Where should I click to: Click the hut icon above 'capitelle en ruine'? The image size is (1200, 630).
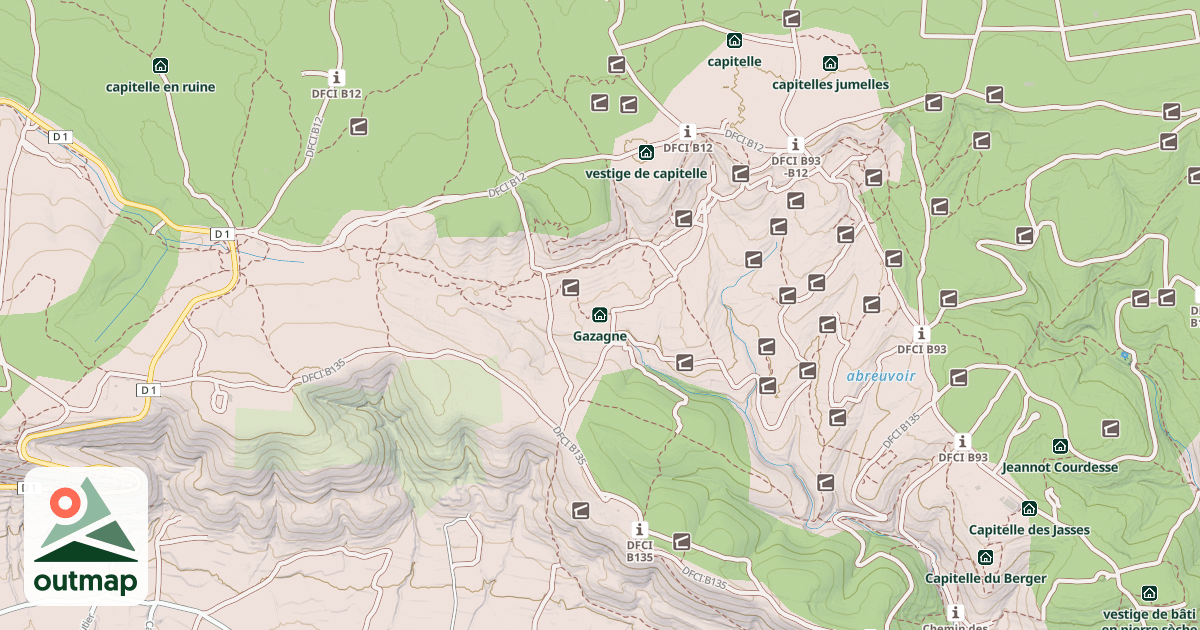[160, 66]
